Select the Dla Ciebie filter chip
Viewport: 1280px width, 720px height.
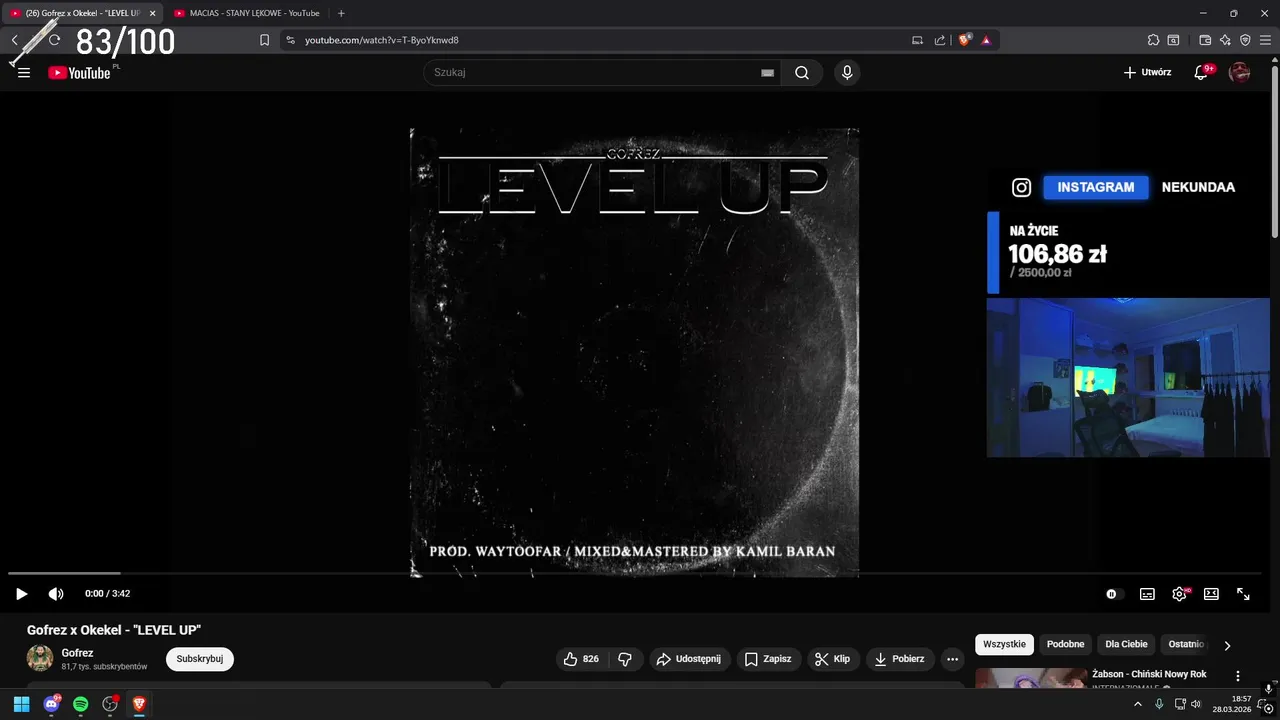(1126, 644)
